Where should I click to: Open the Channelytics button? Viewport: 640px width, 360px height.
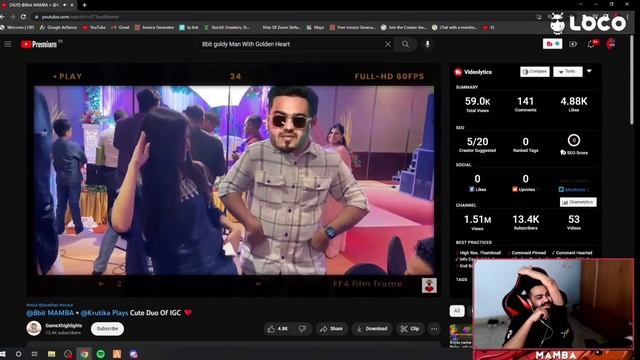tap(578, 202)
